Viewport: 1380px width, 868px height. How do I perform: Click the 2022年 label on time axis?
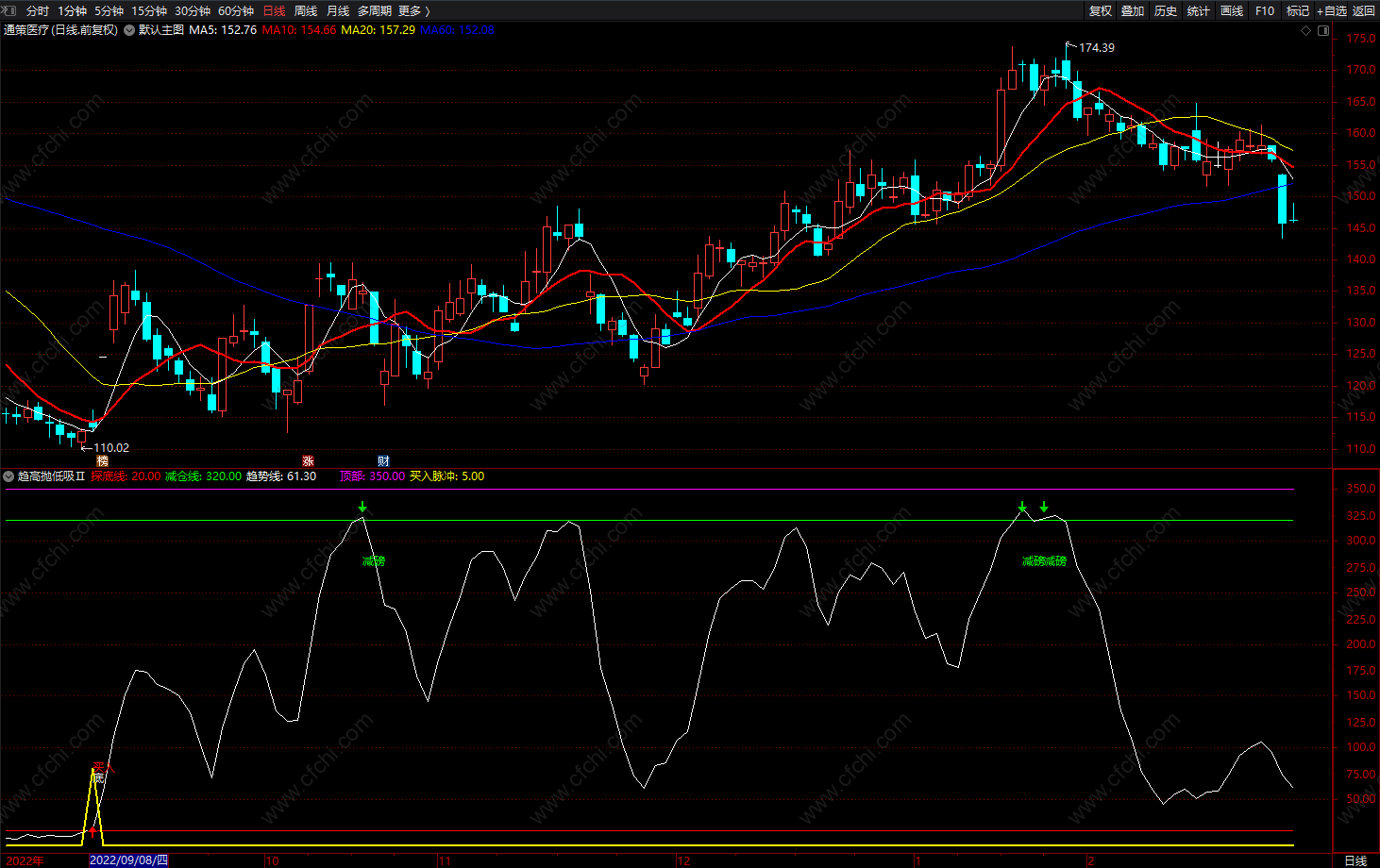tap(23, 860)
